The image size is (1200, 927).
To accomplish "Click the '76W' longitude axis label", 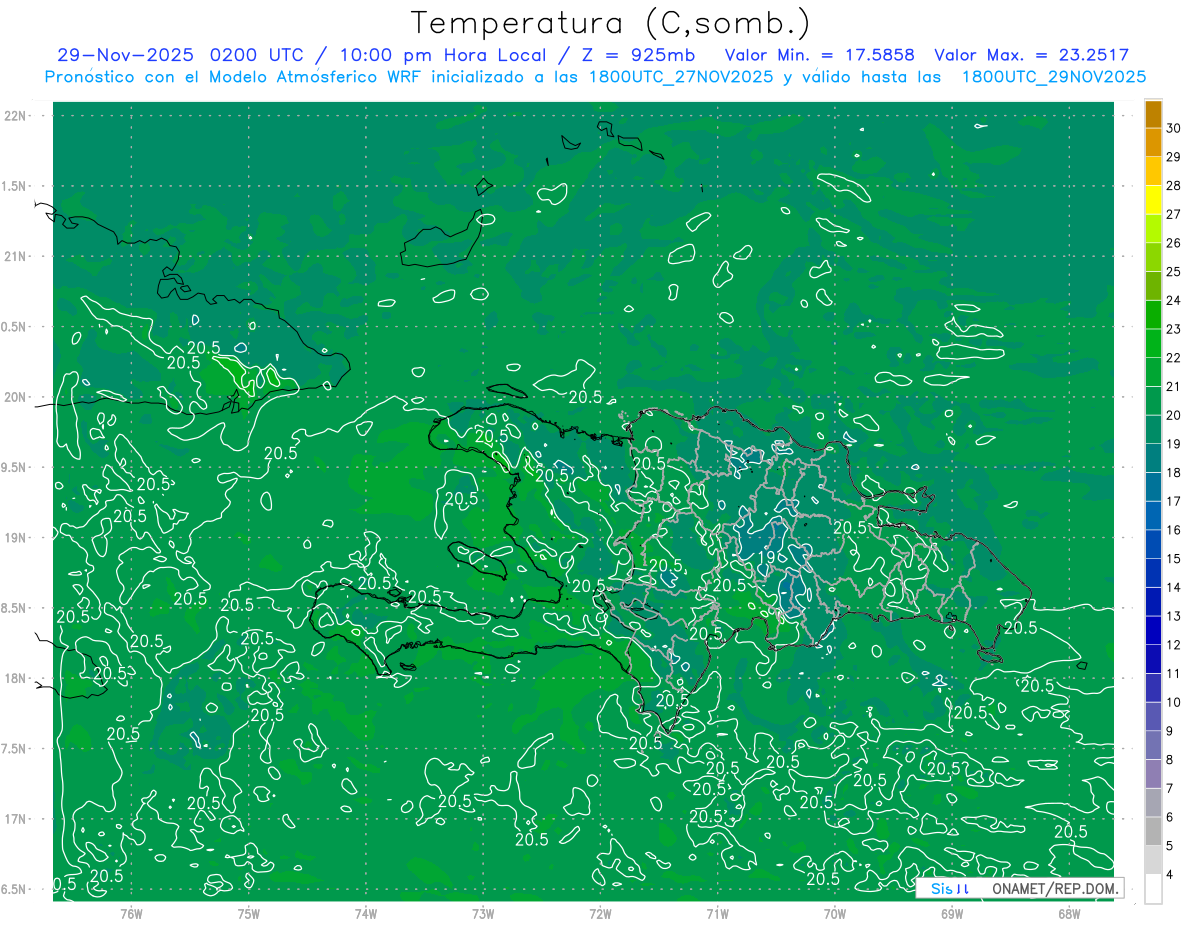I will pos(131,914).
